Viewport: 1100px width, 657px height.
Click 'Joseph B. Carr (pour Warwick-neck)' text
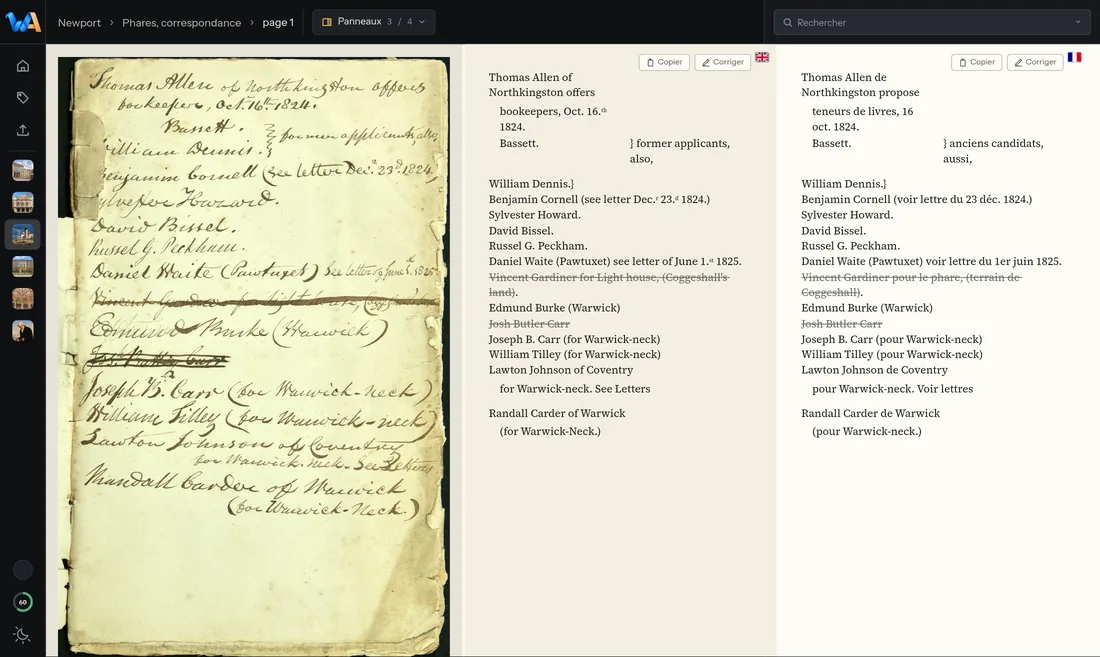click(x=892, y=339)
